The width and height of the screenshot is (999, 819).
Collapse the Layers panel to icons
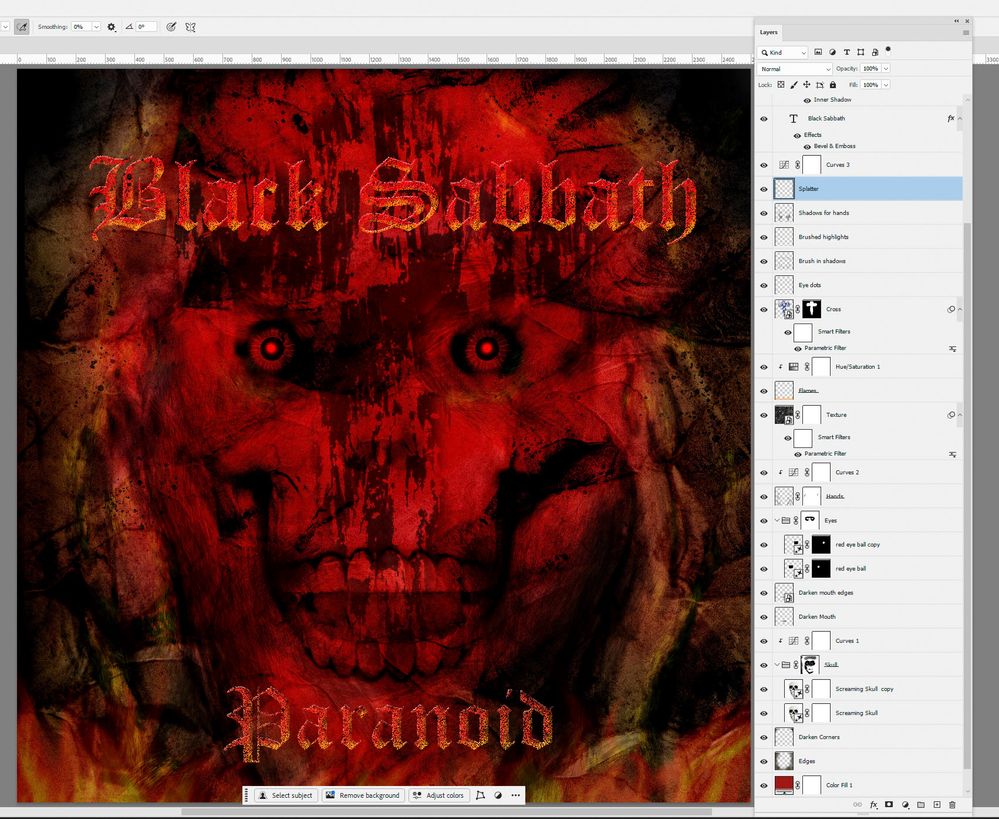(x=956, y=21)
